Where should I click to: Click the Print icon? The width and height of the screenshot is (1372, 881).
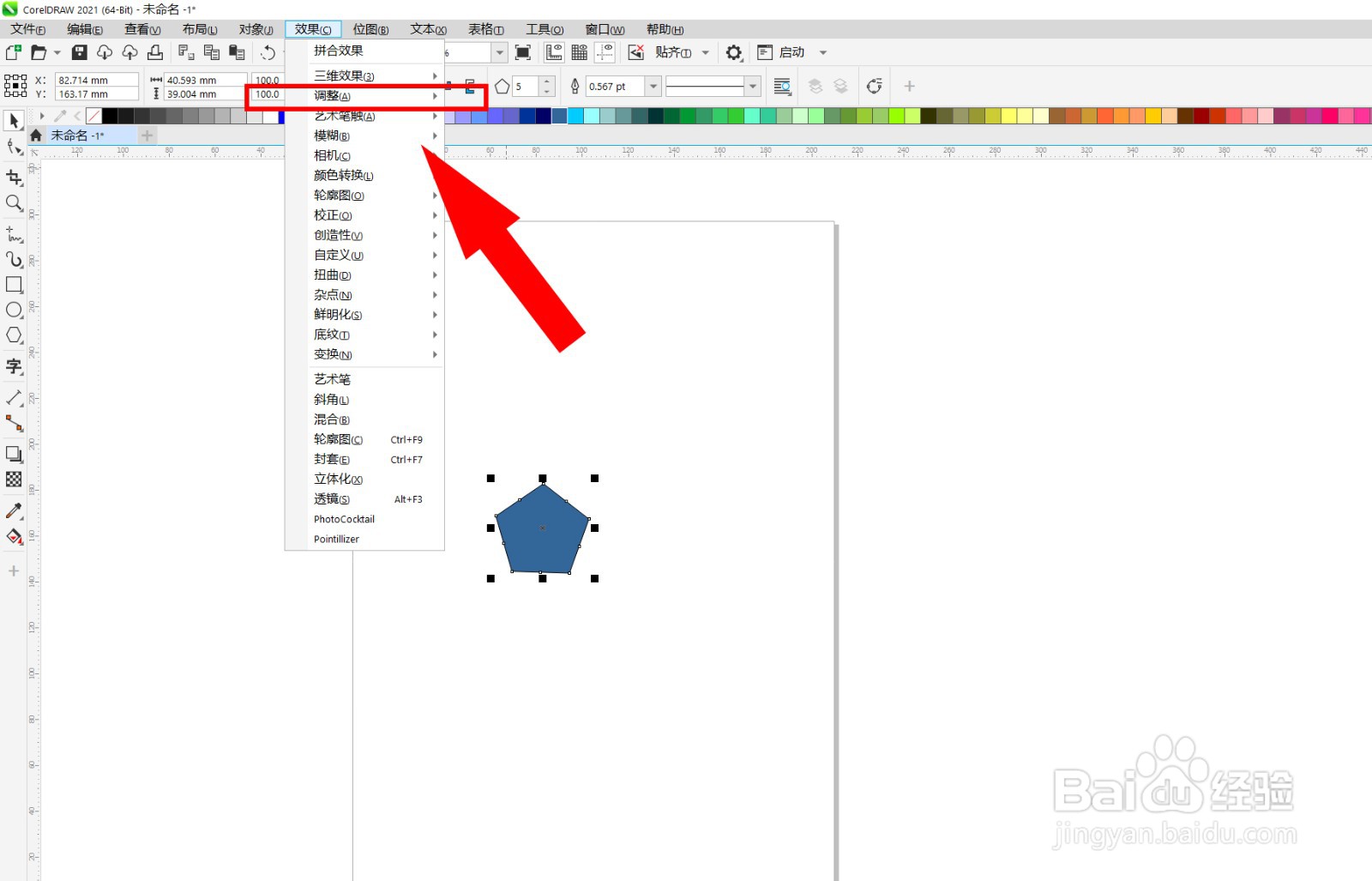154,52
